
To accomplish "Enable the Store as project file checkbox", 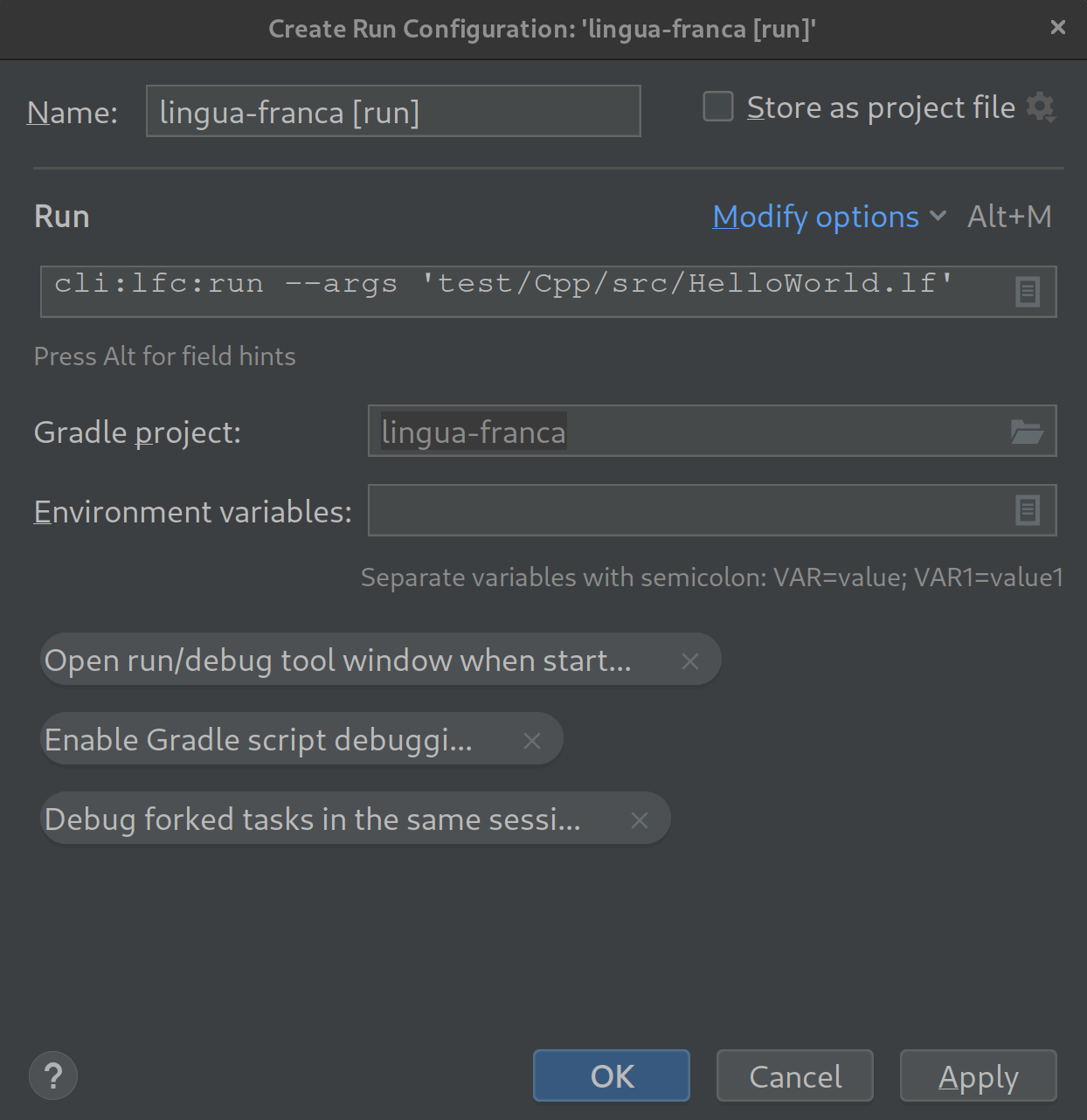I will [718, 107].
